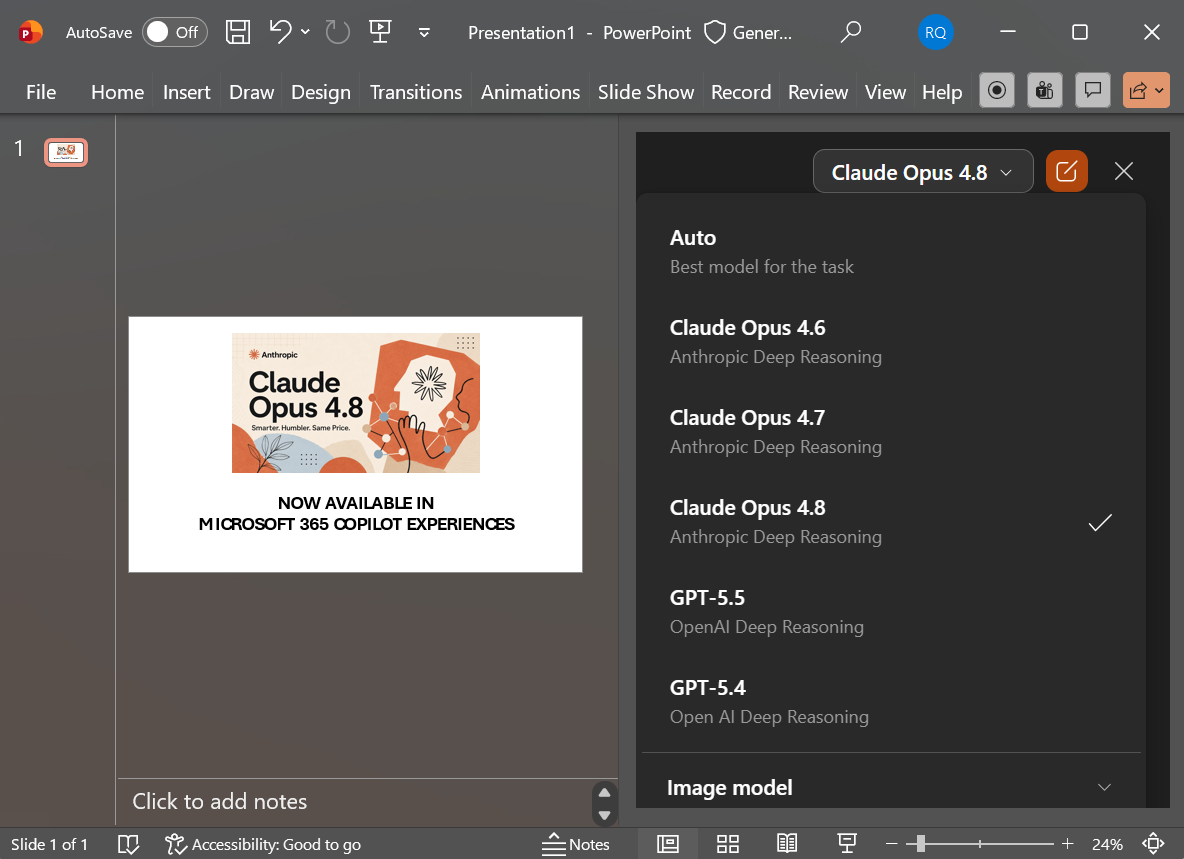1184x859 pixels.
Task: Click the spell check book icon
Action: coord(128,844)
